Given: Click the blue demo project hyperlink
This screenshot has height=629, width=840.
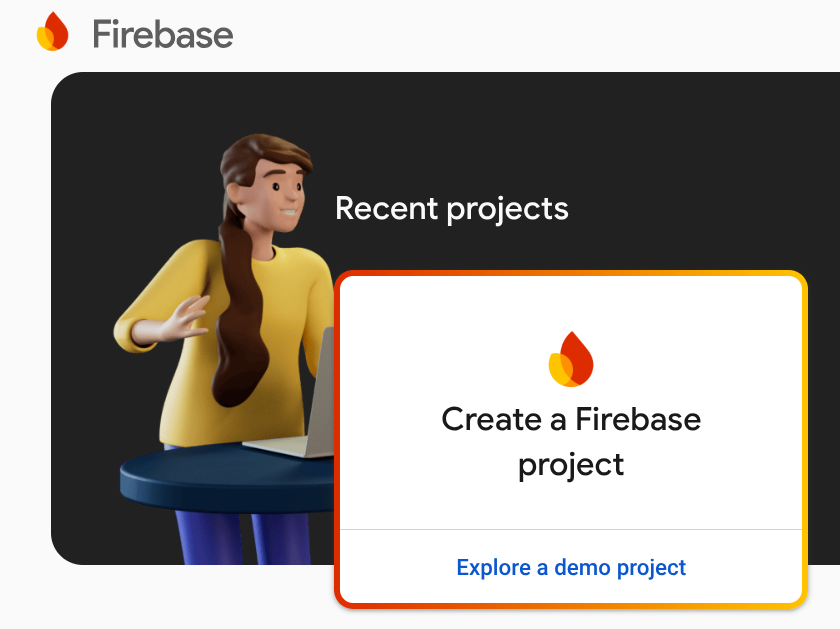Looking at the screenshot, I should click(570, 567).
